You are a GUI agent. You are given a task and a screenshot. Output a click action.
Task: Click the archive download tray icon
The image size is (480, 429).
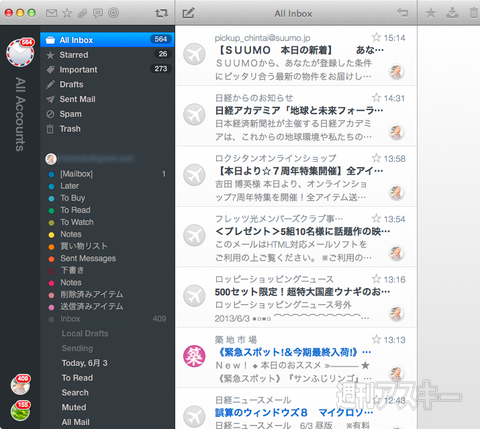[452, 13]
